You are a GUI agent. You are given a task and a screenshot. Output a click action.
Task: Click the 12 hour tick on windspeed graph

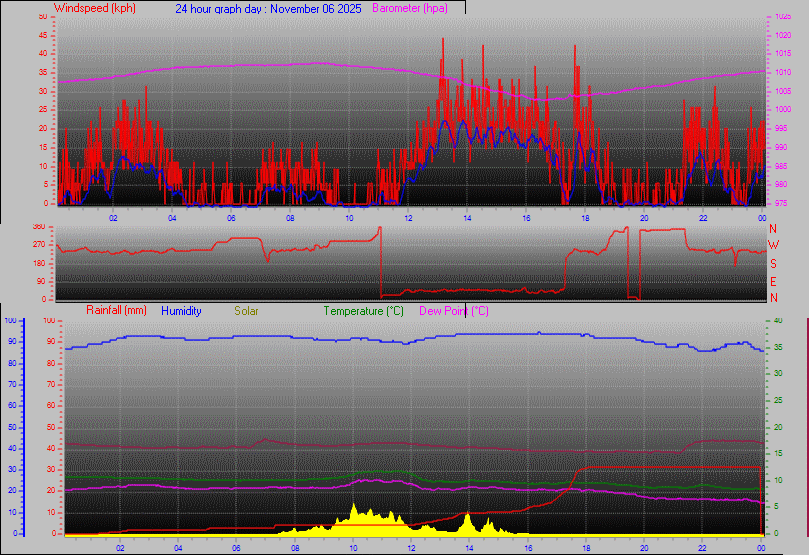point(408,217)
